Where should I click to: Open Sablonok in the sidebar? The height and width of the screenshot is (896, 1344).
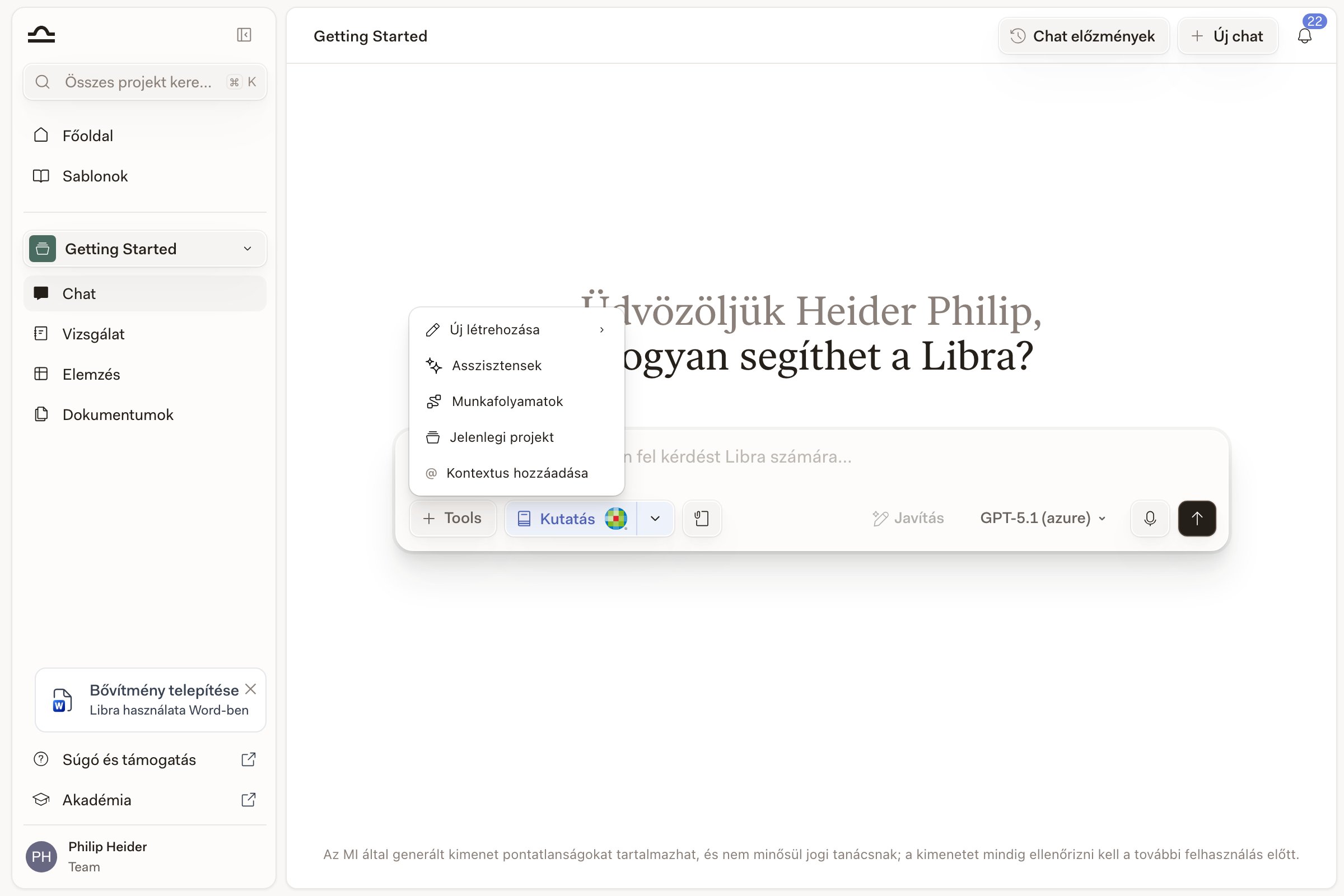pos(145,176)
